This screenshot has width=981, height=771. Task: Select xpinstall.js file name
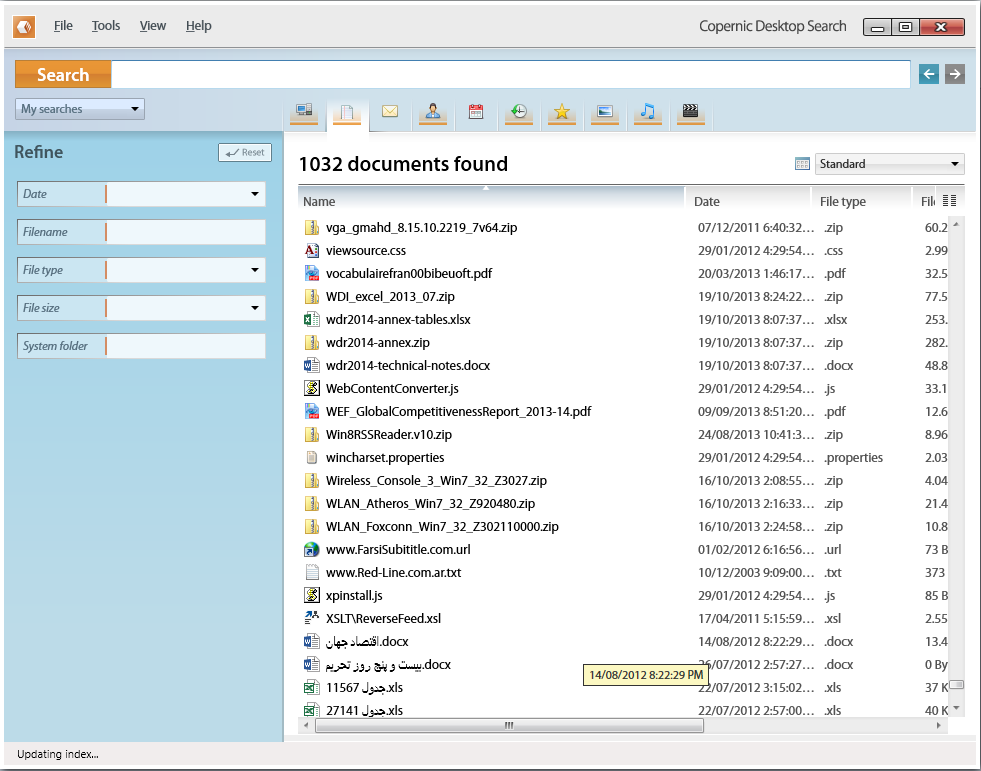354,596
